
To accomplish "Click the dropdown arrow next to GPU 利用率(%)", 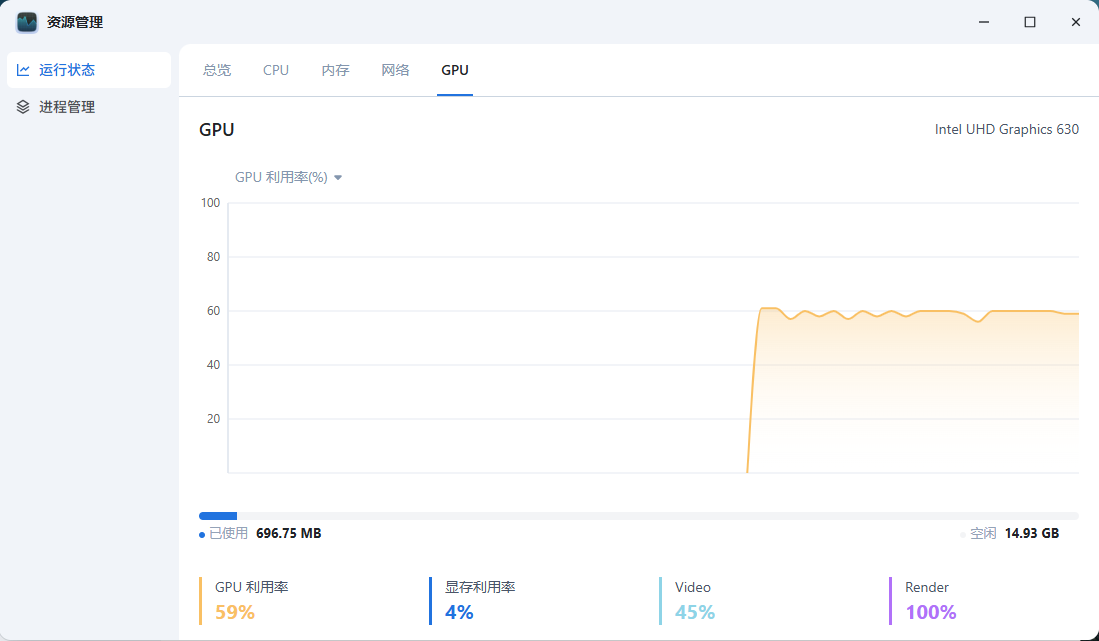I will pos(338,178).
